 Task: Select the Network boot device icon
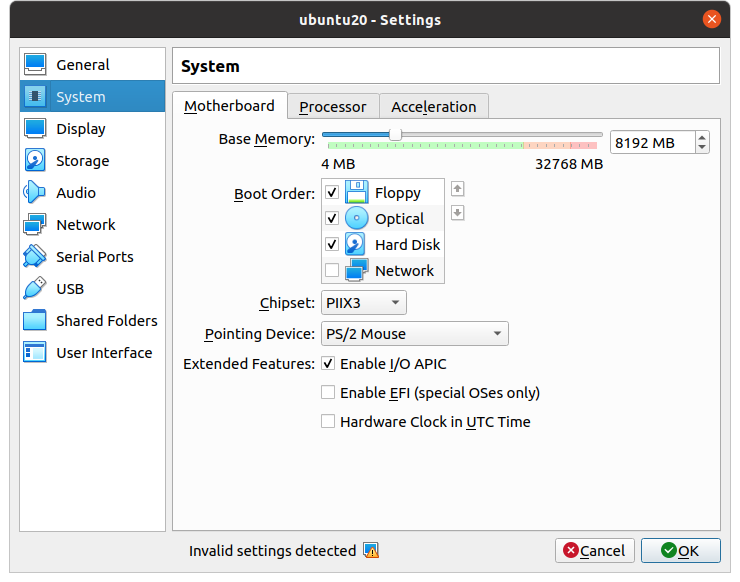point(357,270)
